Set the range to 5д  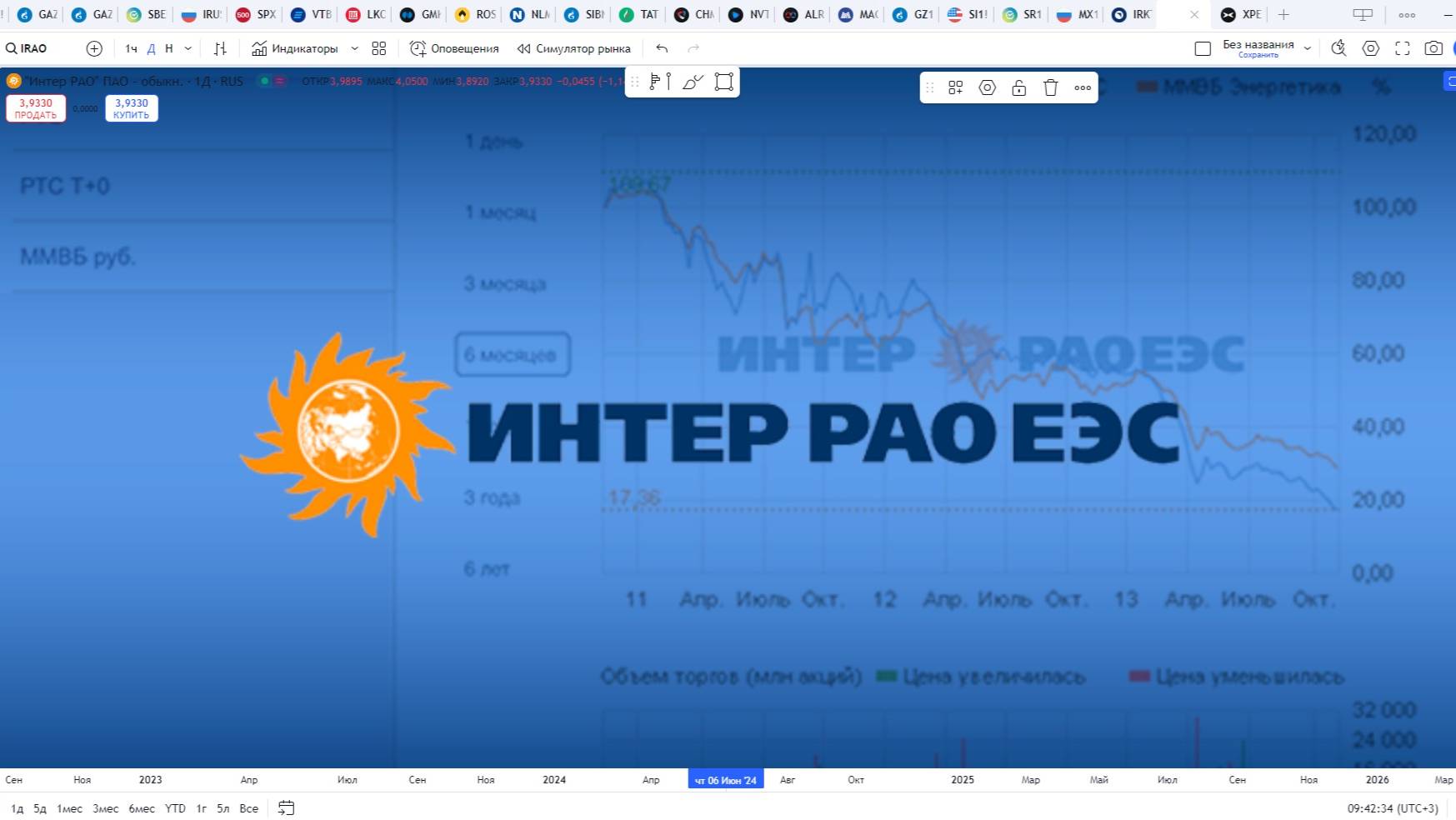[x=40, y=808]
